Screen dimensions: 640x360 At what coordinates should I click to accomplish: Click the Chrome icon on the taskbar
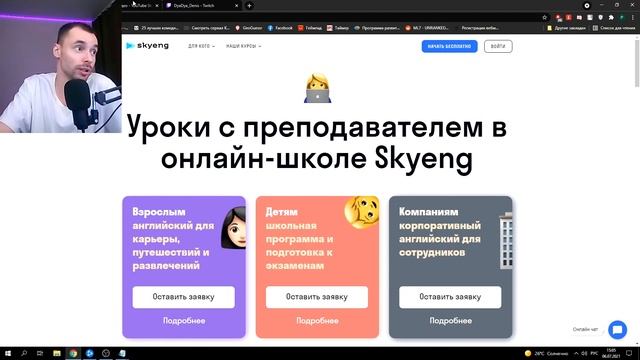click(73, 353)
